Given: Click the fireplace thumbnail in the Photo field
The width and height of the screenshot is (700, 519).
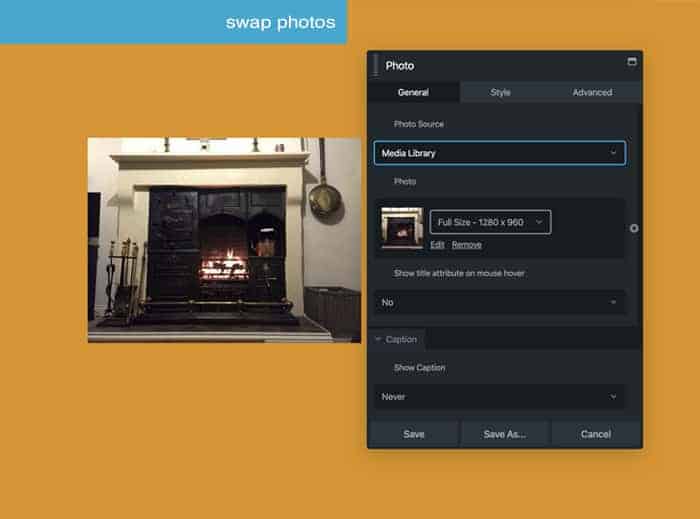Looking at the screenshot, I should [402, 228].
